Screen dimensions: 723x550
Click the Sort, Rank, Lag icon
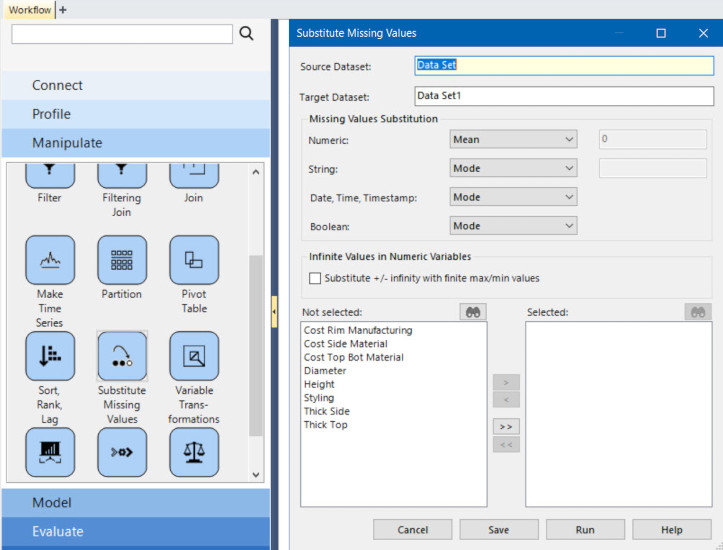coord(49,356)
